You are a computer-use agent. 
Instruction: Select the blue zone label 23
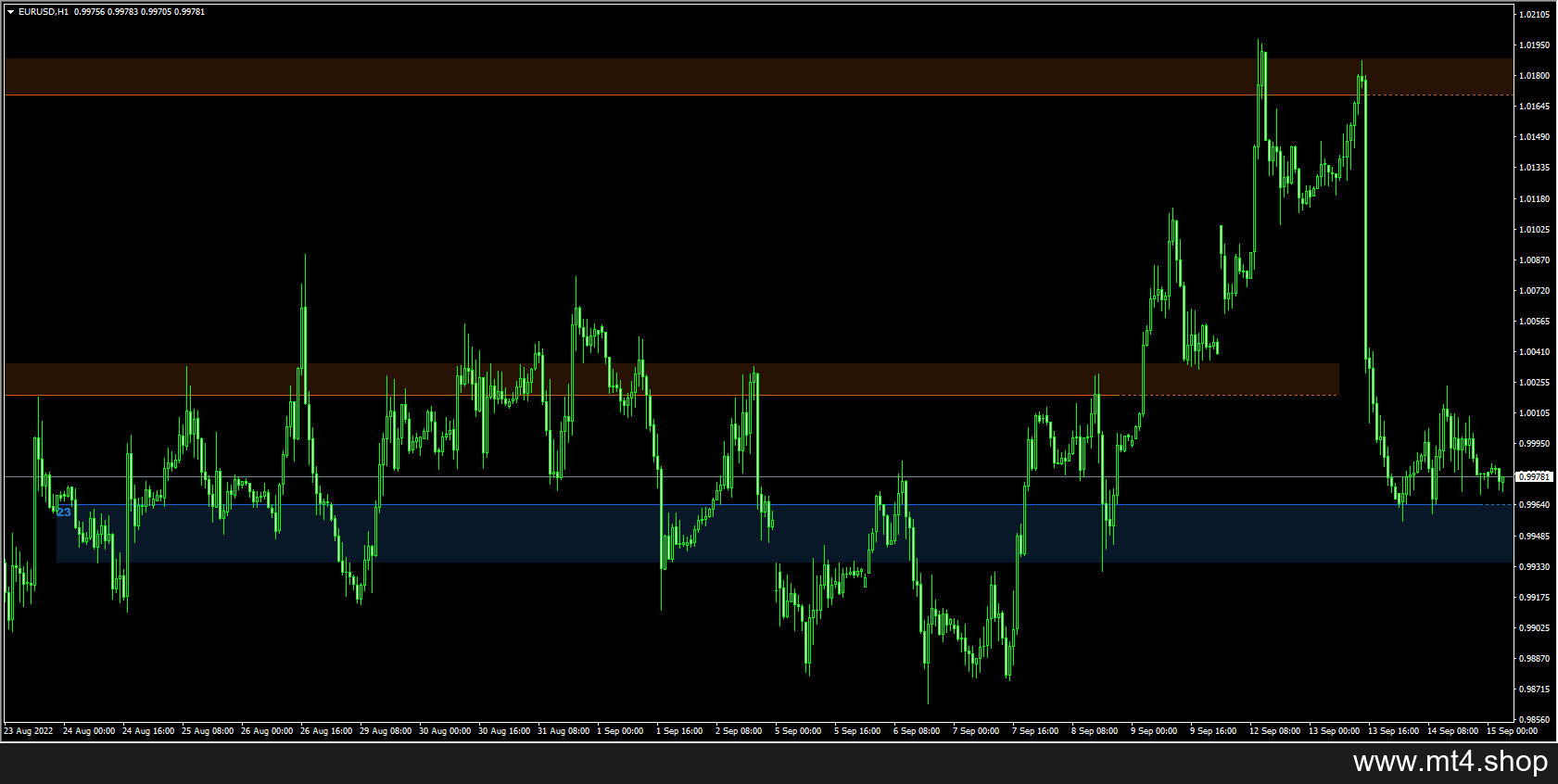click(64, 512)
